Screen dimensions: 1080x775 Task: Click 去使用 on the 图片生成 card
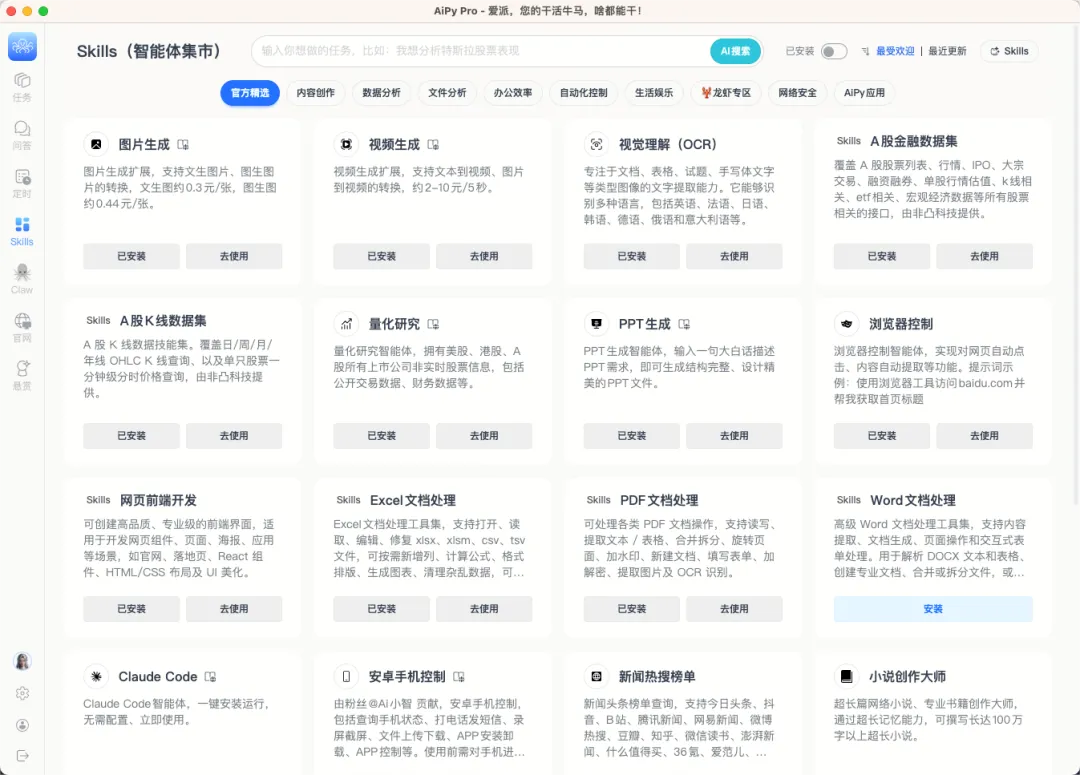[234, 256]
